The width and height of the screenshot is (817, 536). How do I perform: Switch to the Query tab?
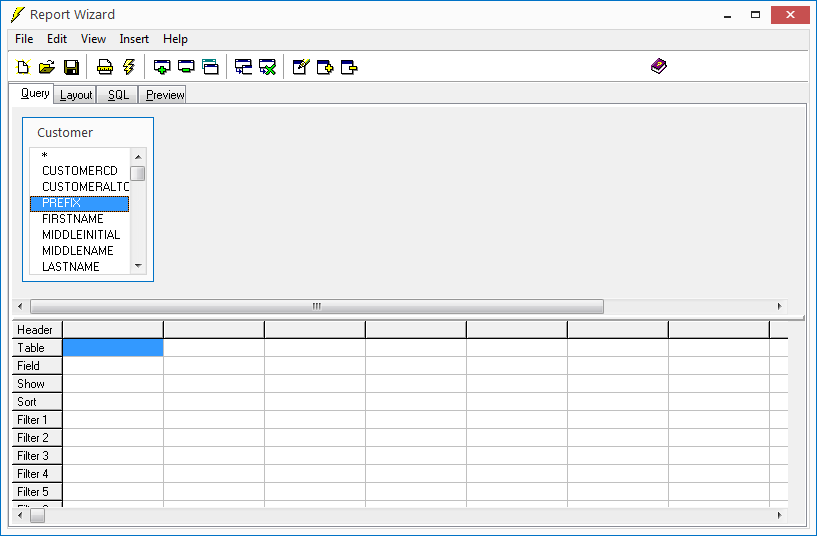coord(31,93)
